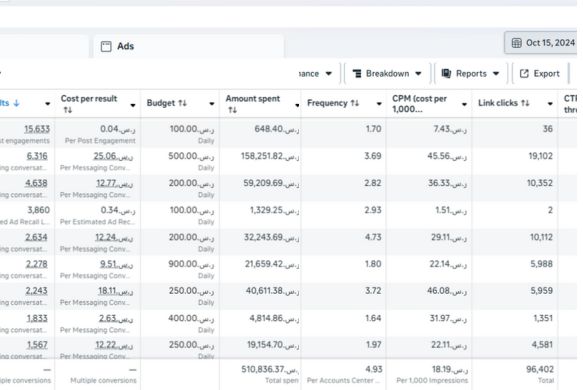Select the 0.34 cost per result value

118,210
